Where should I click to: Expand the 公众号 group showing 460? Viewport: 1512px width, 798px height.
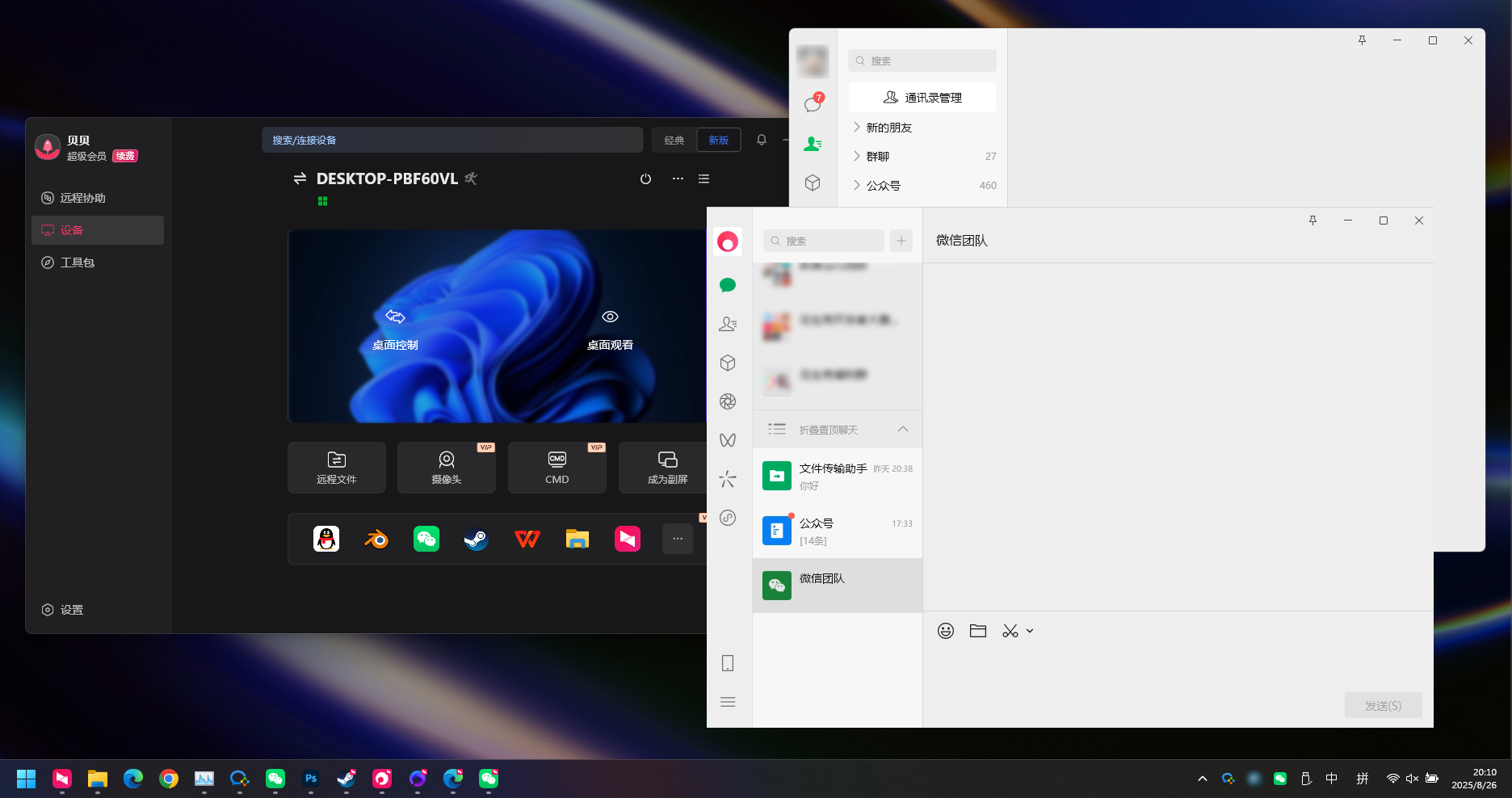(922, 186)
